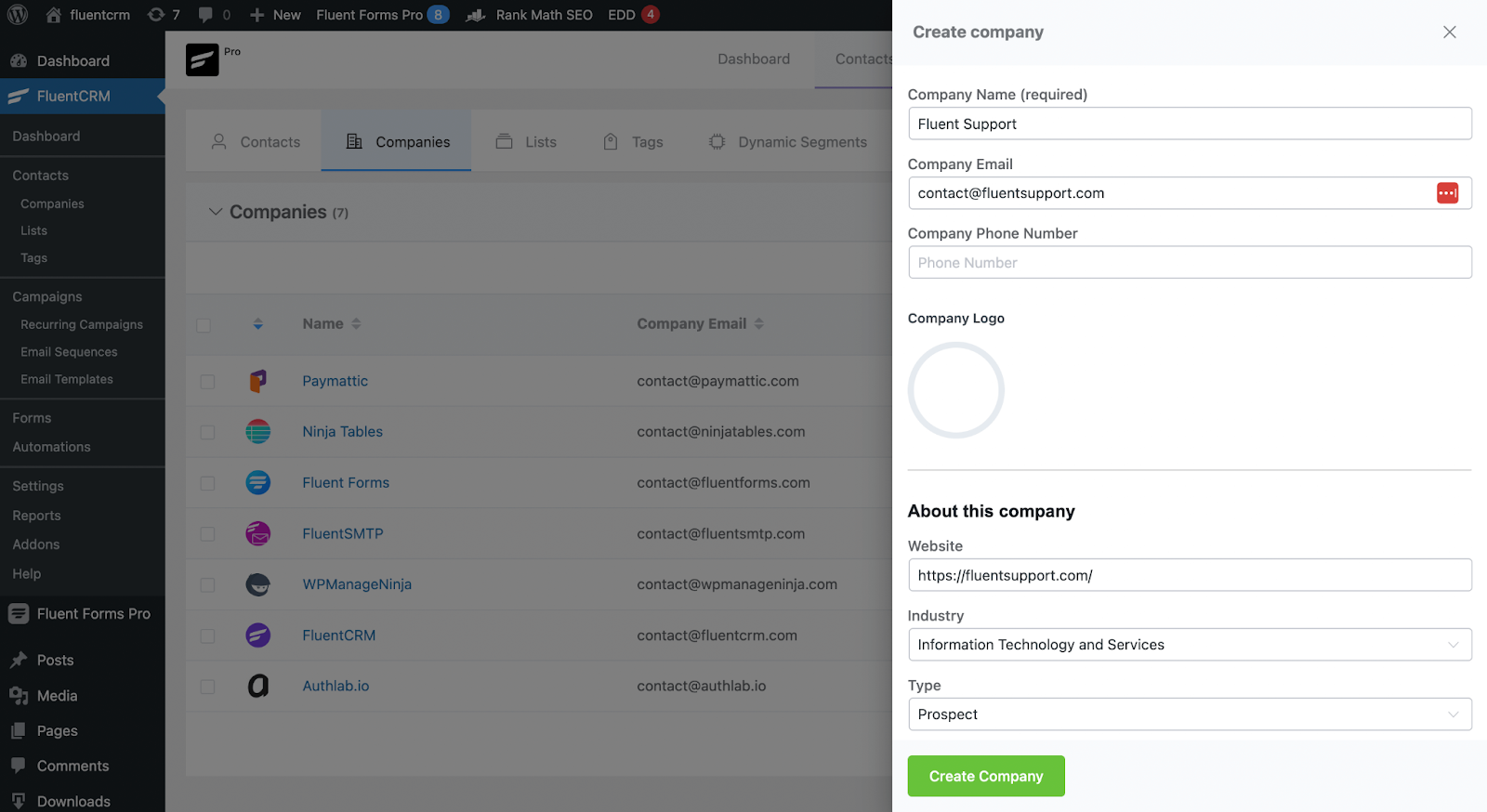Switch to the Companies tab
The height and width of the screenshot is (812, 1487).
[x=397, y=141]
